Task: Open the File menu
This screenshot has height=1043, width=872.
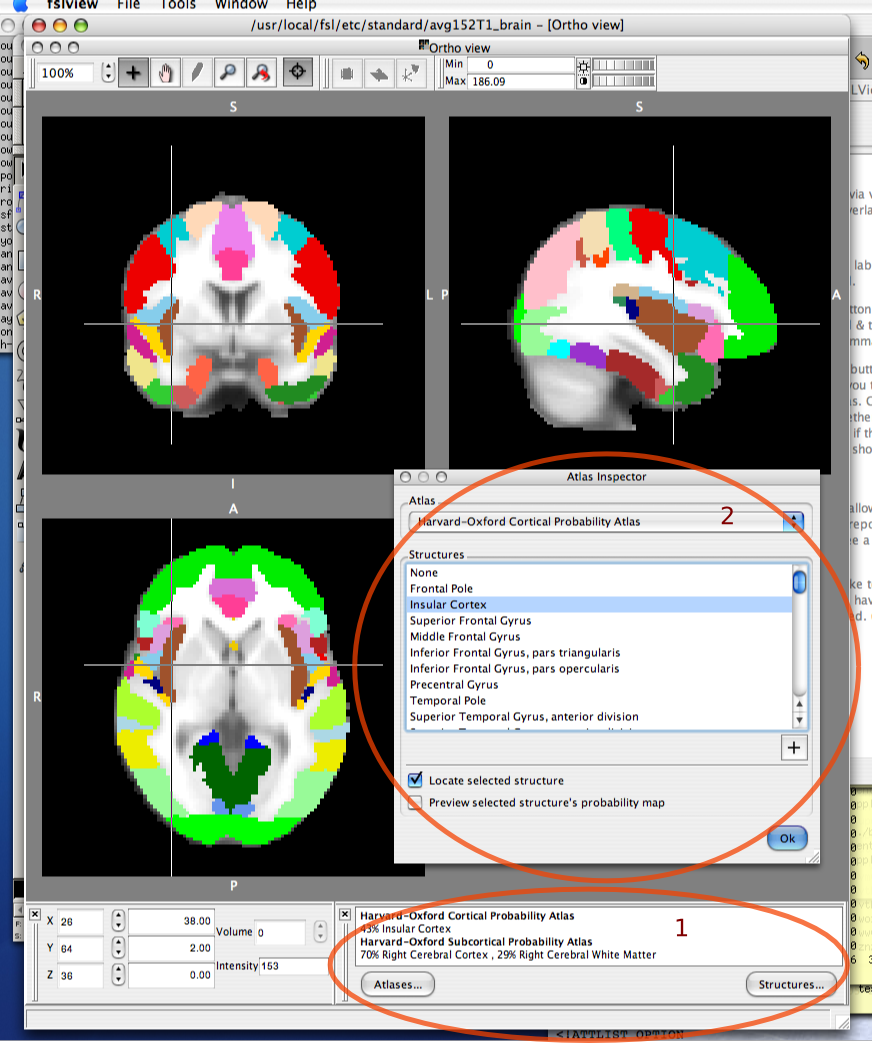Action: (x=128, y=5)
